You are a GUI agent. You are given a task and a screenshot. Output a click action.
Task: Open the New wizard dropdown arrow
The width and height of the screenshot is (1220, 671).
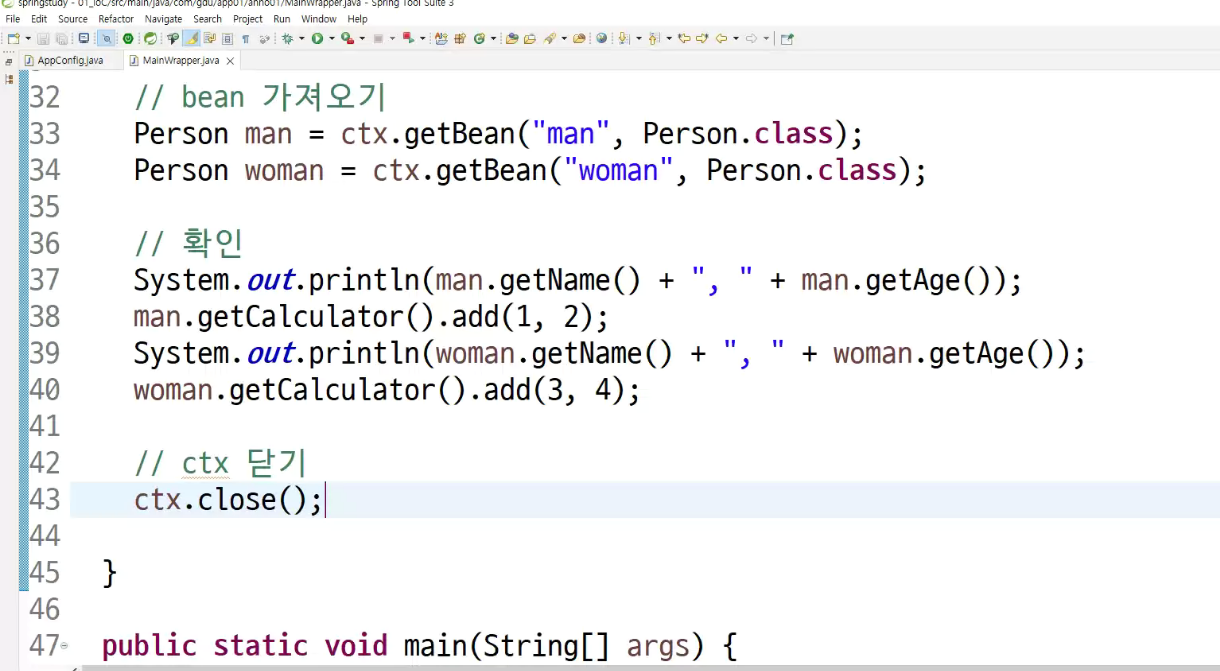pyautogui.click(x=28, y=39)
